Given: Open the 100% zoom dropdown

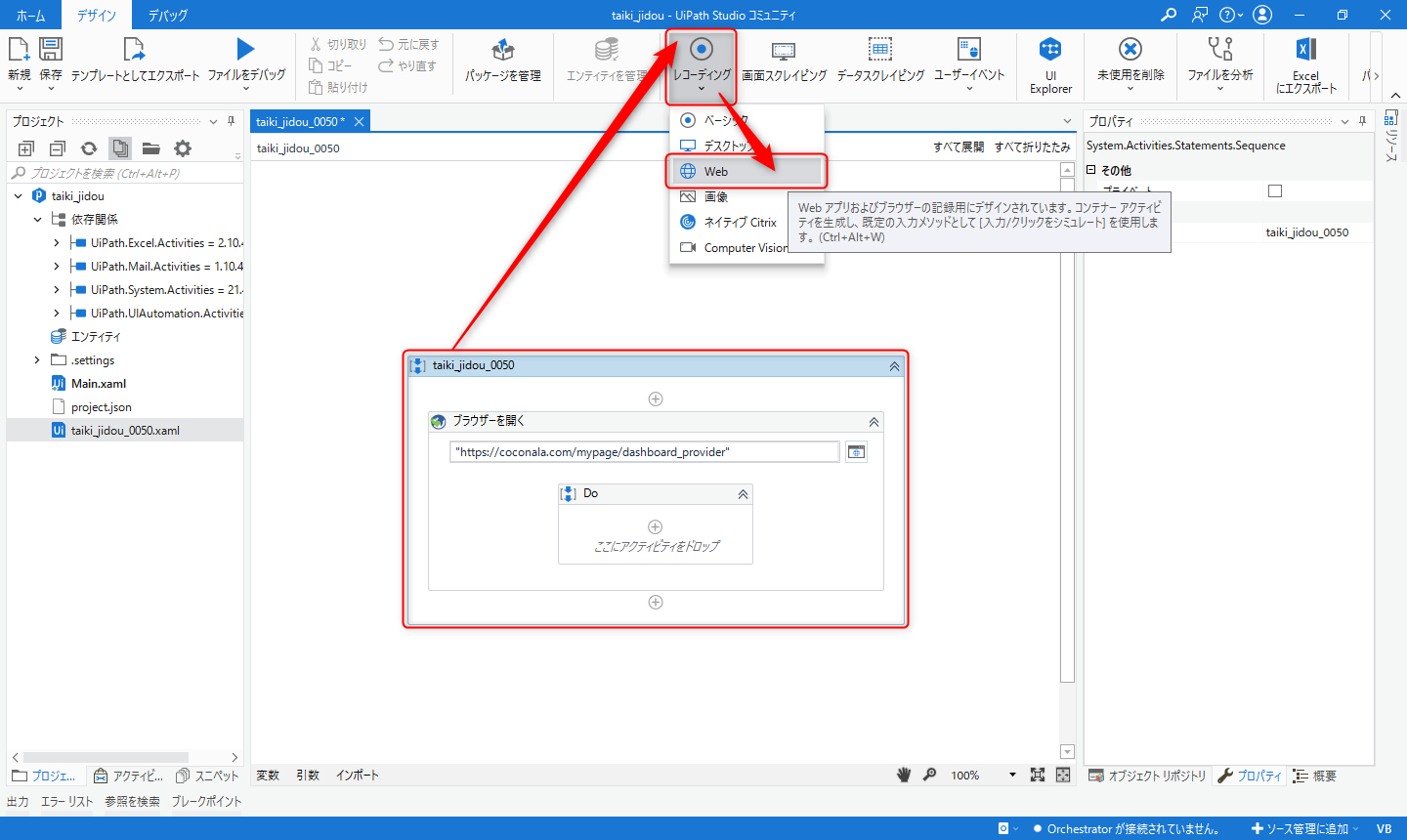Looking at the screenshot, I should pyautogui.click(x=1012, y=775).
